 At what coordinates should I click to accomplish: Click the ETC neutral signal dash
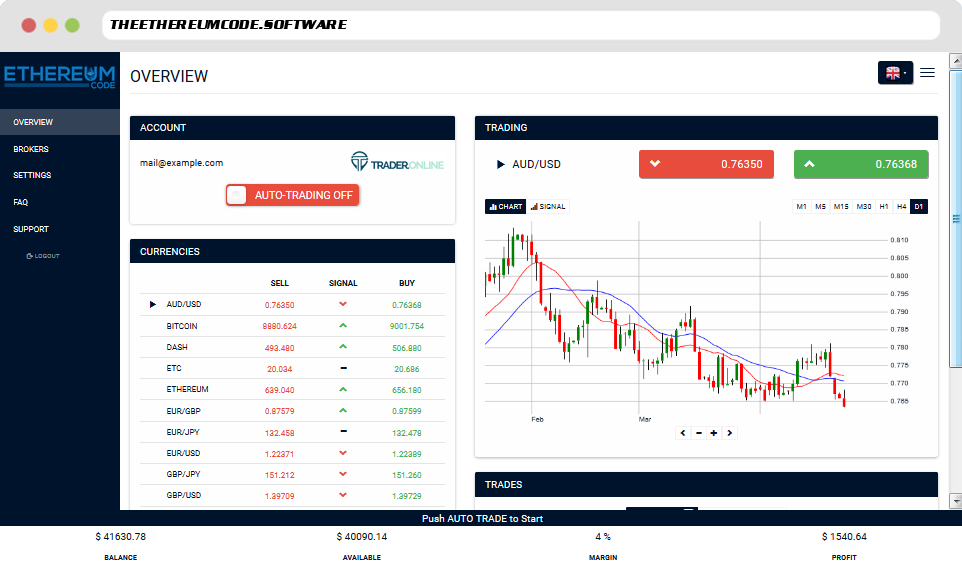point(343,368)
